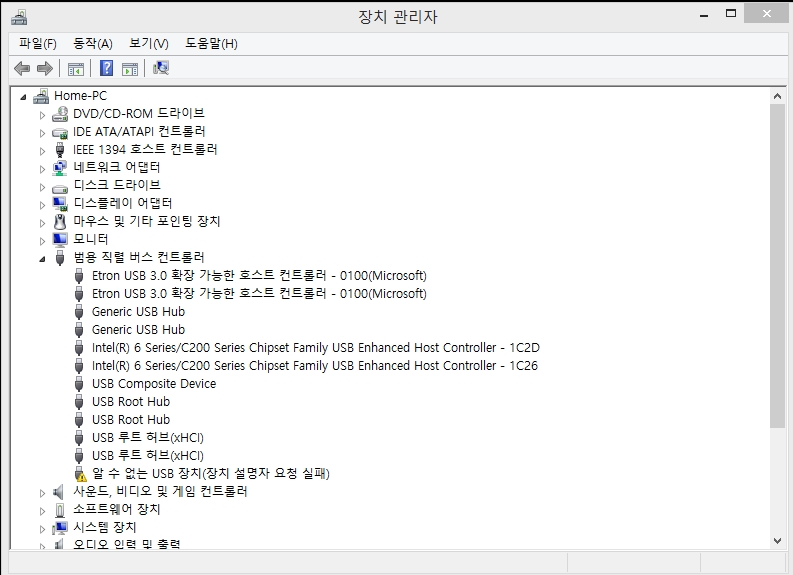Select the second USB 루트 허브(xHCI)
This screenshot has width=793, height=575.
click(148, 456)
